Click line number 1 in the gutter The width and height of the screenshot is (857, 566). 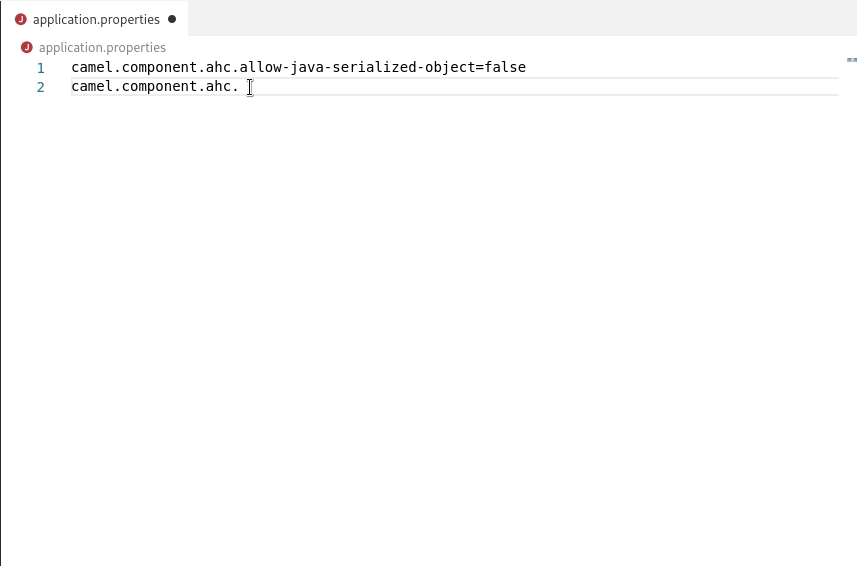(x=40, y=68)
